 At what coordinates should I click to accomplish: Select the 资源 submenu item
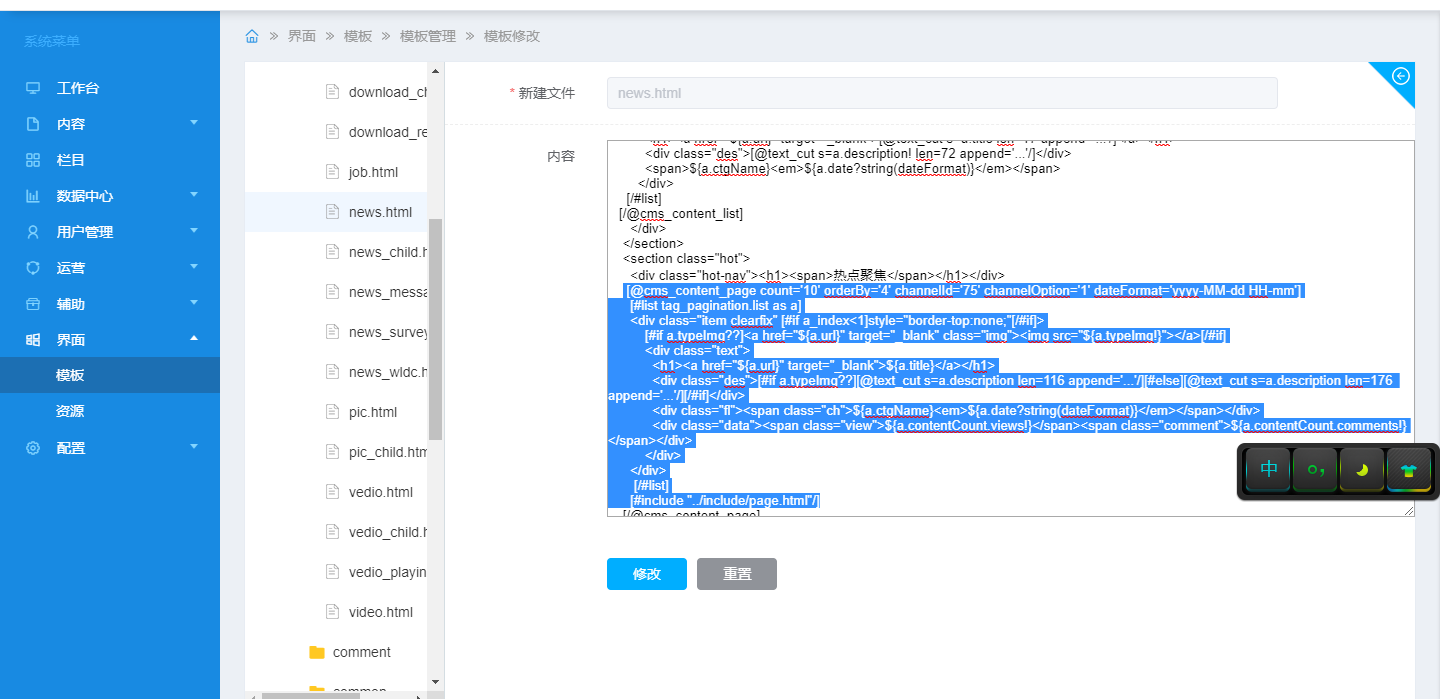point(110,411)
